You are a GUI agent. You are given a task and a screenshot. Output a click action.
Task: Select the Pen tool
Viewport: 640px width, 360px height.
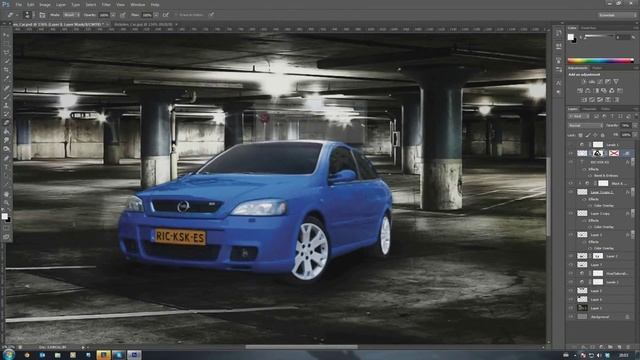6,158
